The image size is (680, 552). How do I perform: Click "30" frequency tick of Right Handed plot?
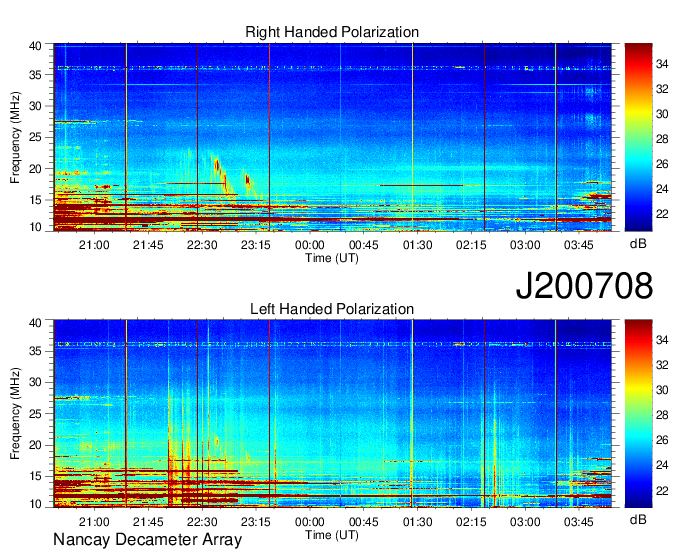(x=35, y=106)
